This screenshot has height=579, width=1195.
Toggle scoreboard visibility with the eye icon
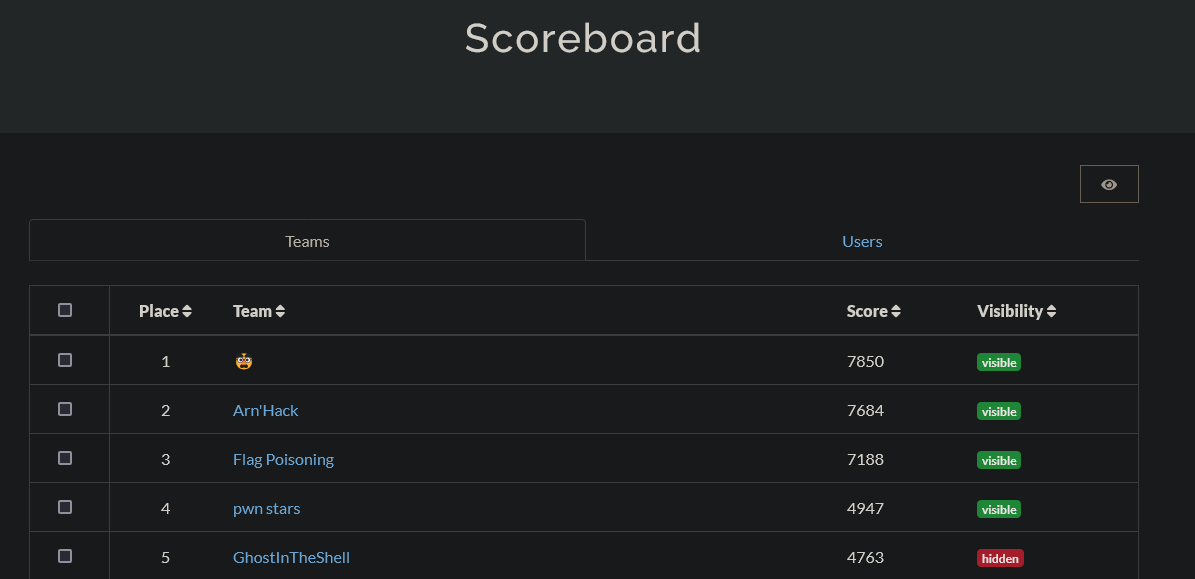[1108, 183]
